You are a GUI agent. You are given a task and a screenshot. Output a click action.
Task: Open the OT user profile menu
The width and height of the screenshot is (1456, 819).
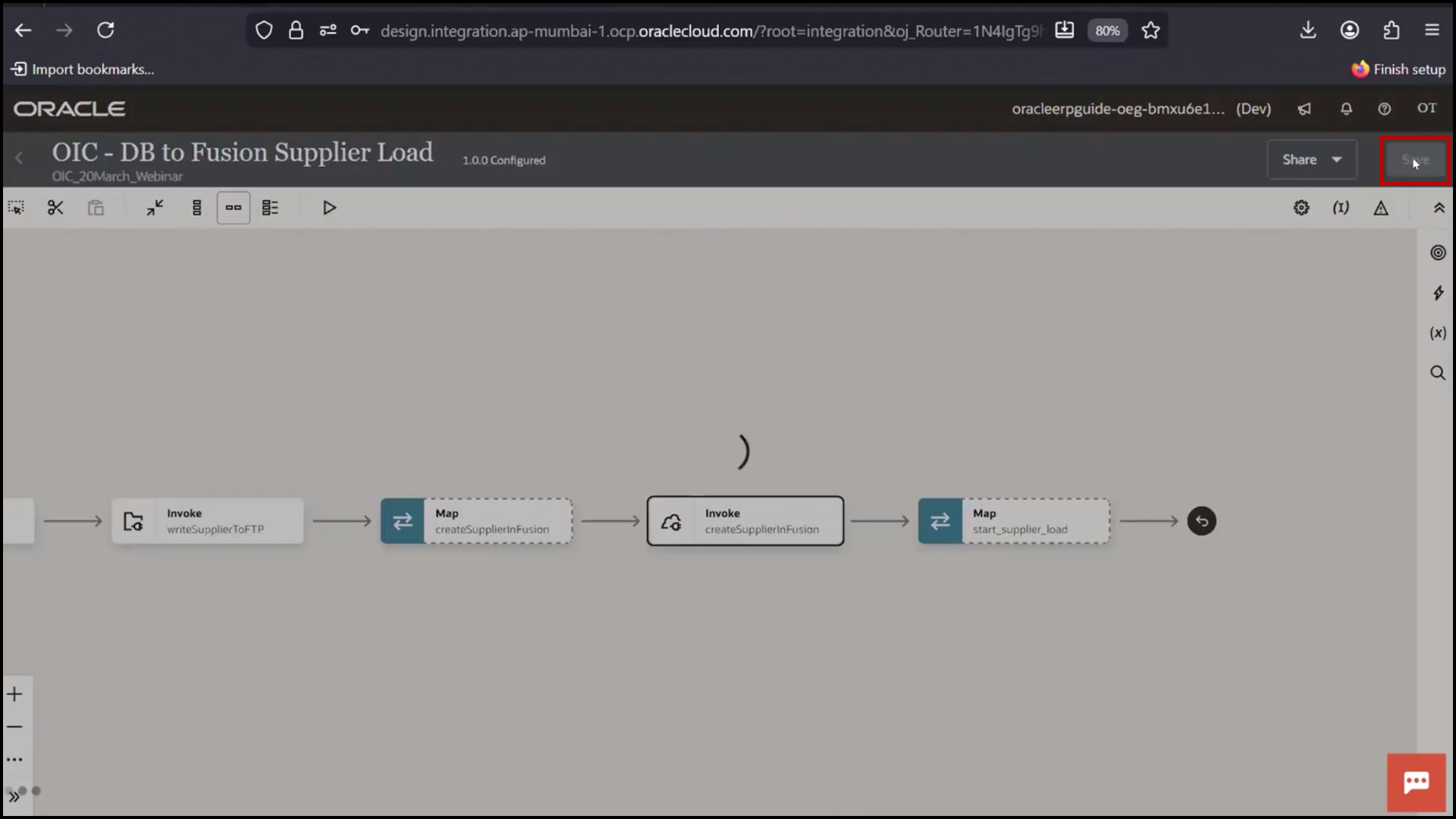pos(1427,108)
